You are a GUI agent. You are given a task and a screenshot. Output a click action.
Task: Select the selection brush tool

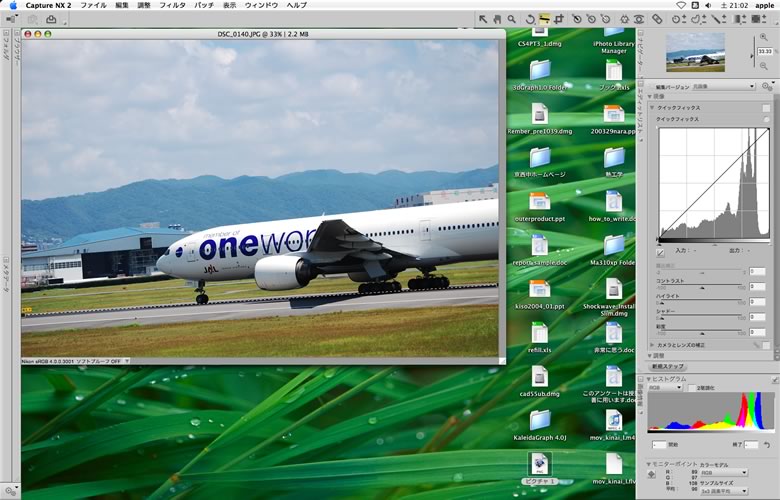718,19
